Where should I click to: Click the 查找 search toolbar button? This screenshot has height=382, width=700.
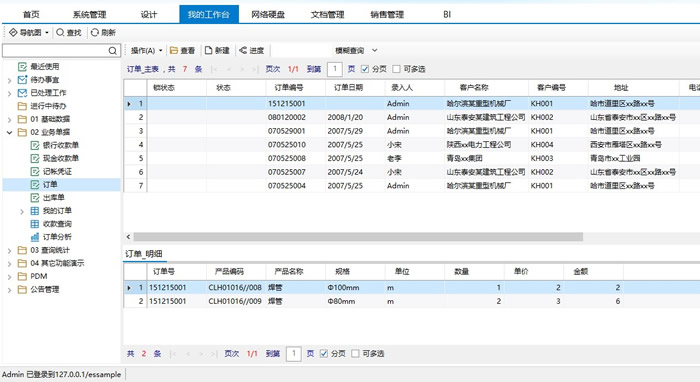coord(69,33)
